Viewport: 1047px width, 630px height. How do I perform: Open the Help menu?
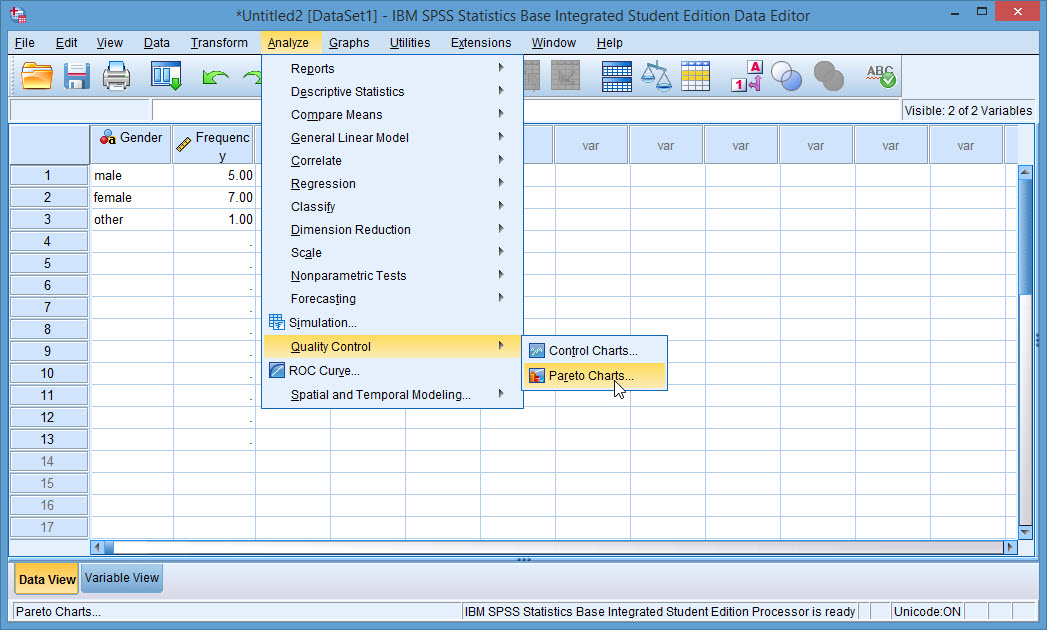point(609,43)
